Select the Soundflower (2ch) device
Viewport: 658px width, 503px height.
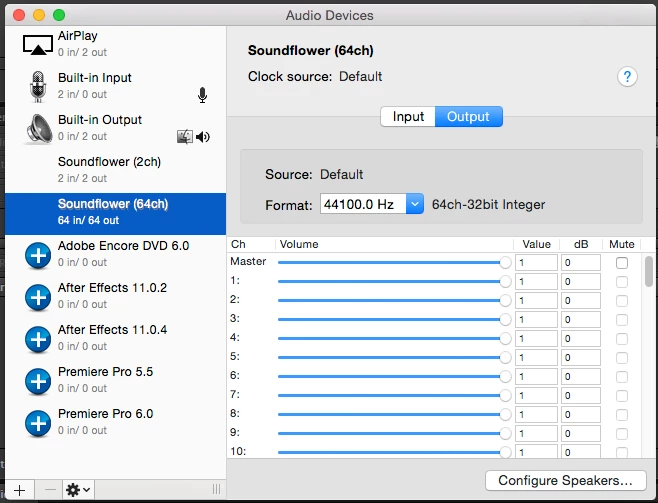(115, 172)
